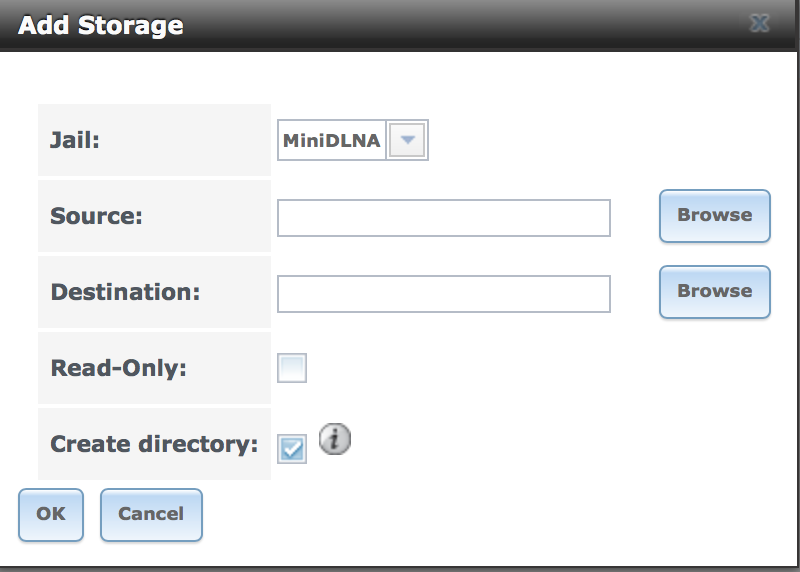
Task: Click the Jail label
Action: [x=74, y=140]
